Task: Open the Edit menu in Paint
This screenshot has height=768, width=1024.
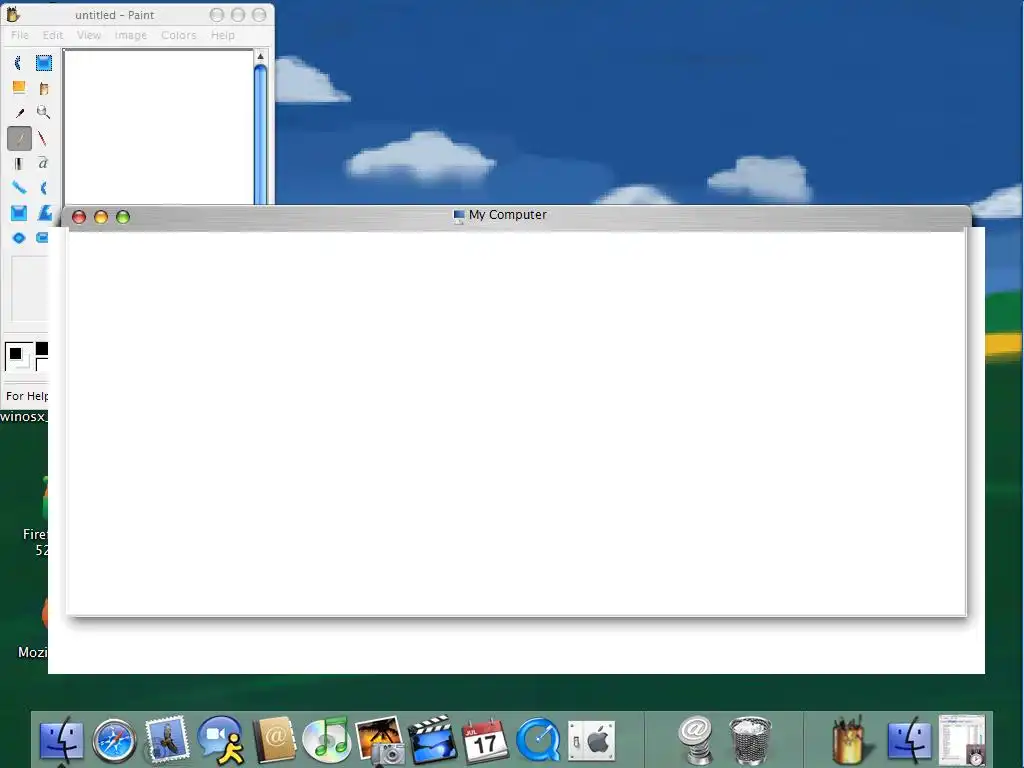Action: pos(53,35)
